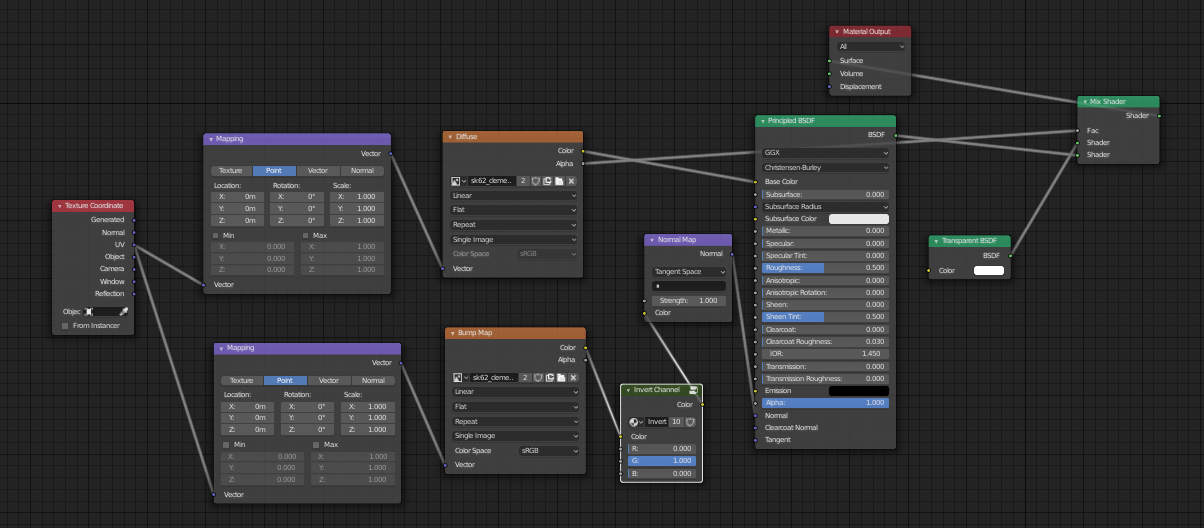Viewport: 1204px width, 528px height.
Task: Open the All target dropdown in Material Output
Action: 872,46
